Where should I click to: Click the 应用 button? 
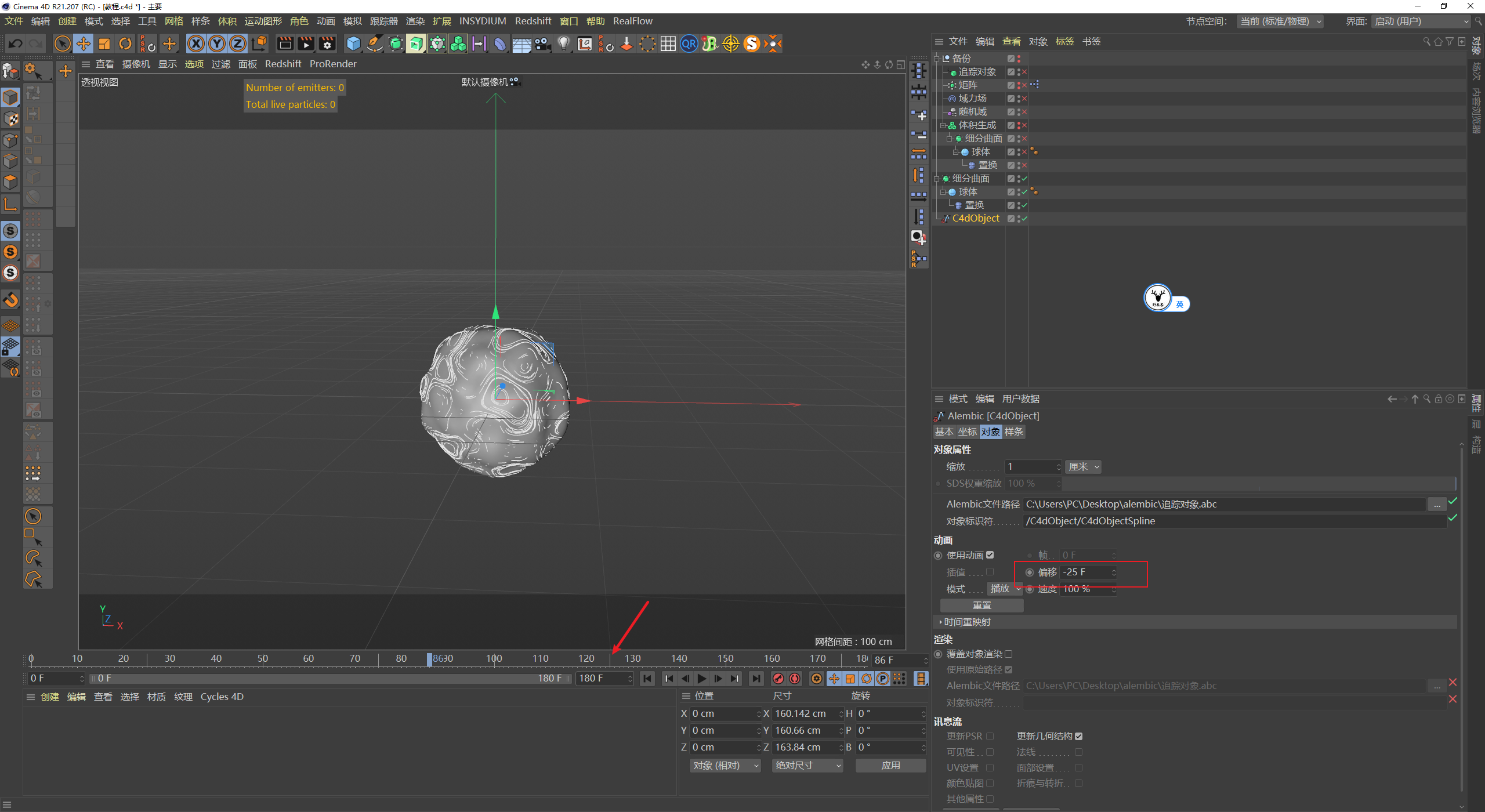tap(890, 766)
